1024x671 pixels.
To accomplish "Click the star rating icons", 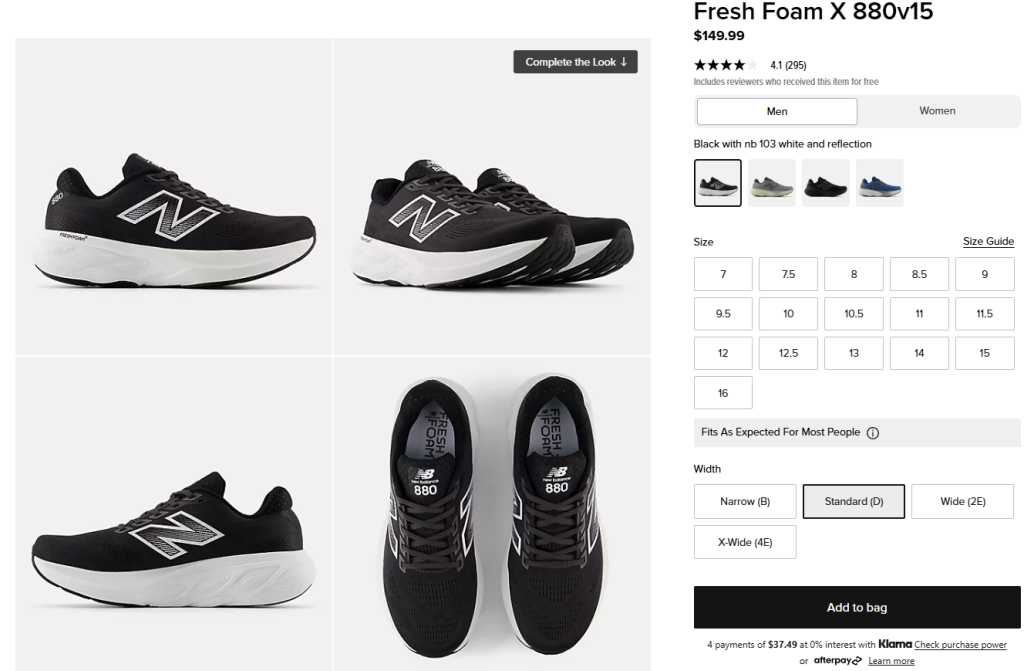I will [x=725, y=65].
